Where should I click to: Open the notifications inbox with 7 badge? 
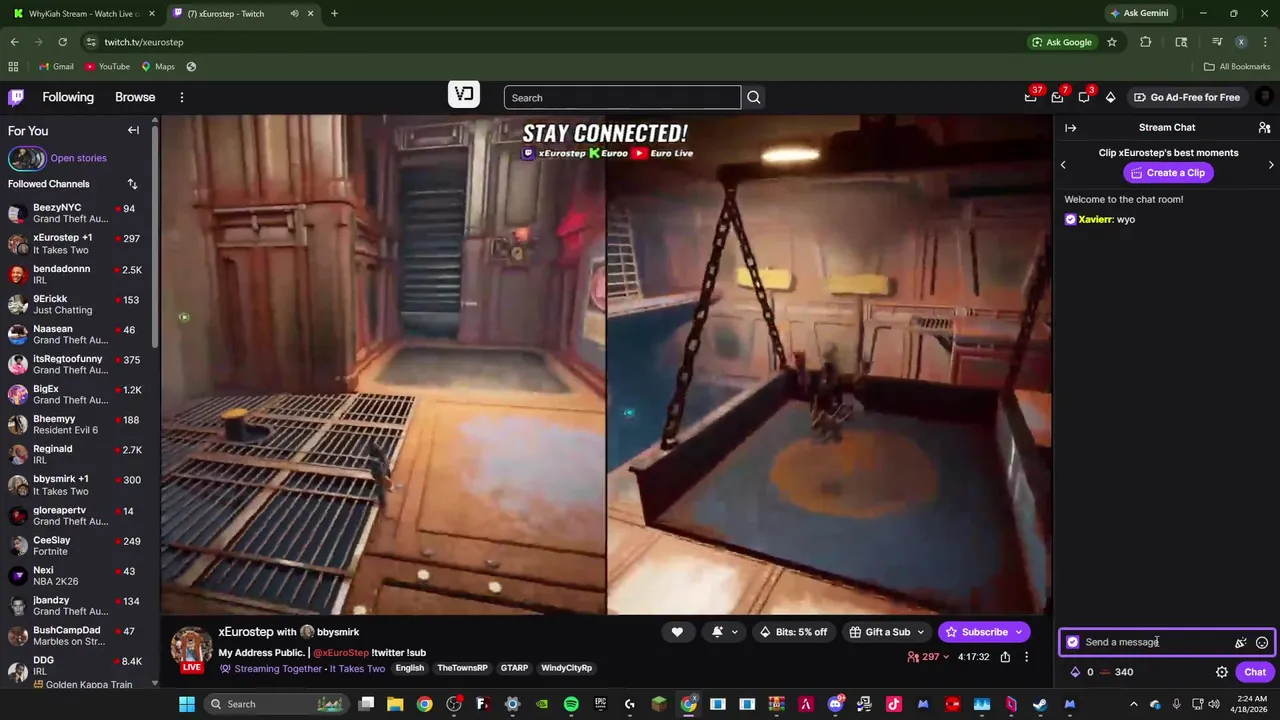1057,97
